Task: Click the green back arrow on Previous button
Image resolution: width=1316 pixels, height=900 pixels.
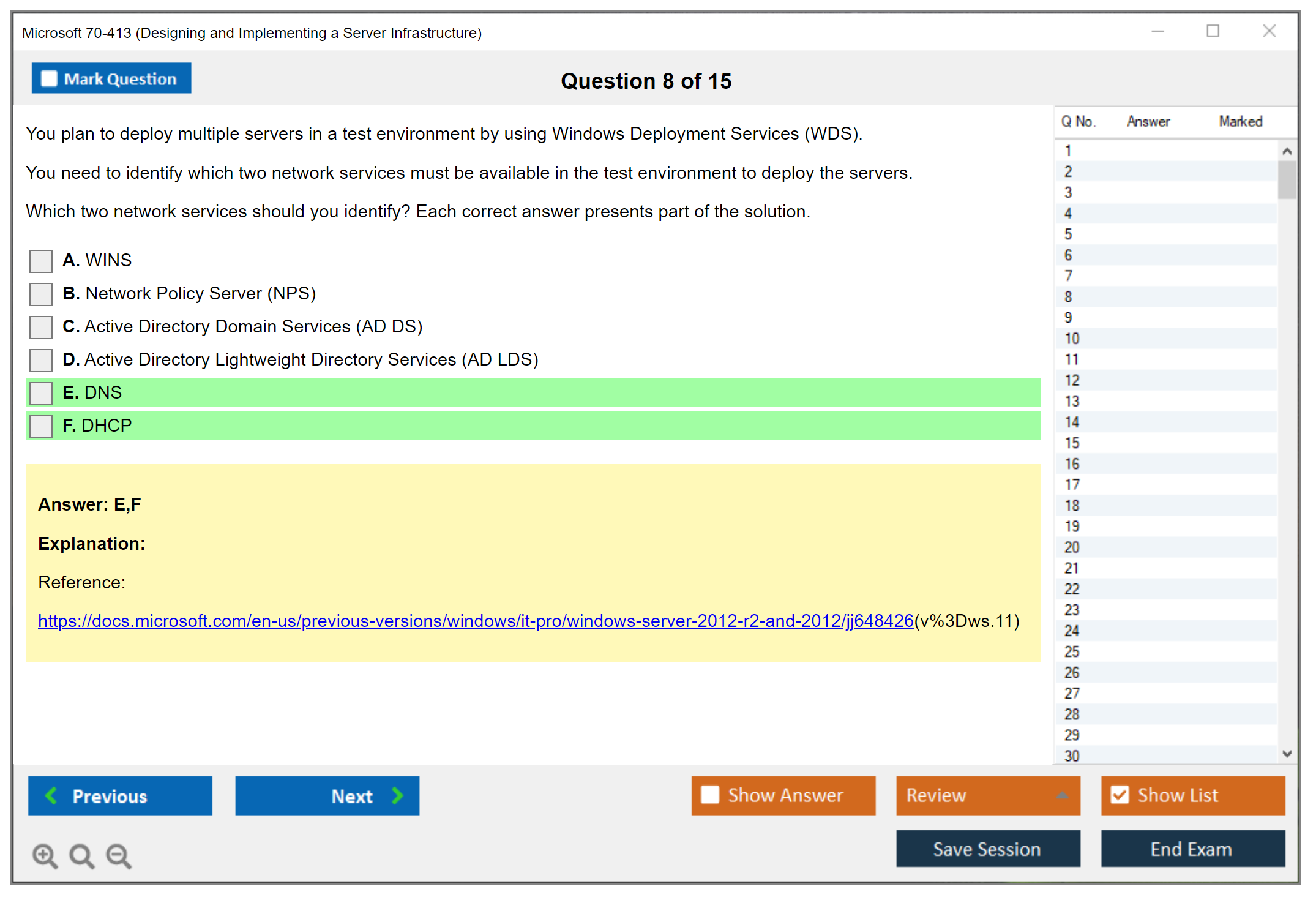Action: (x=52, y=795)
